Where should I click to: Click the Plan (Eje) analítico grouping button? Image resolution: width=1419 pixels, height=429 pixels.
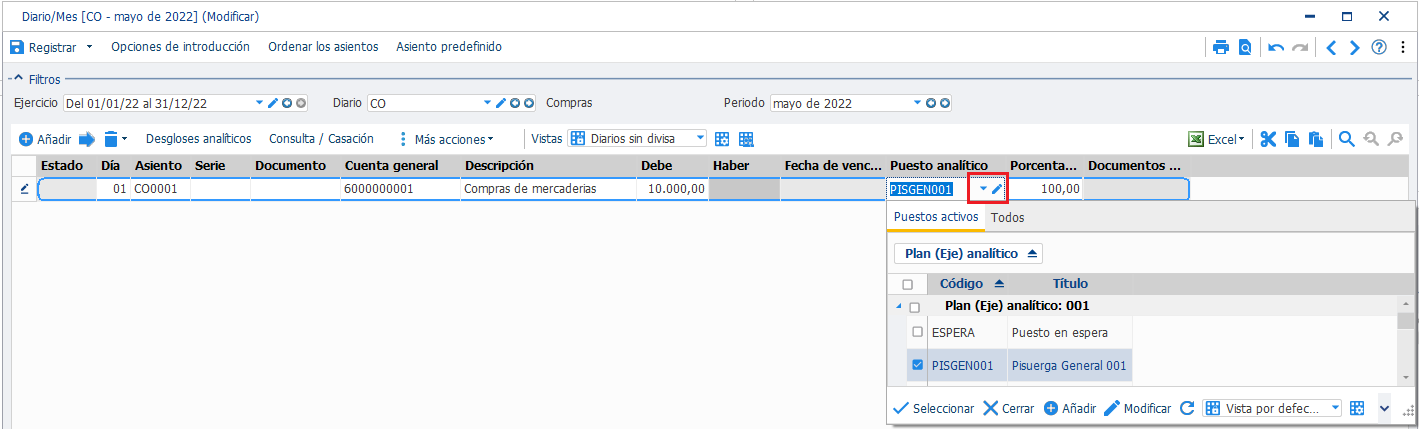[968, 254]
